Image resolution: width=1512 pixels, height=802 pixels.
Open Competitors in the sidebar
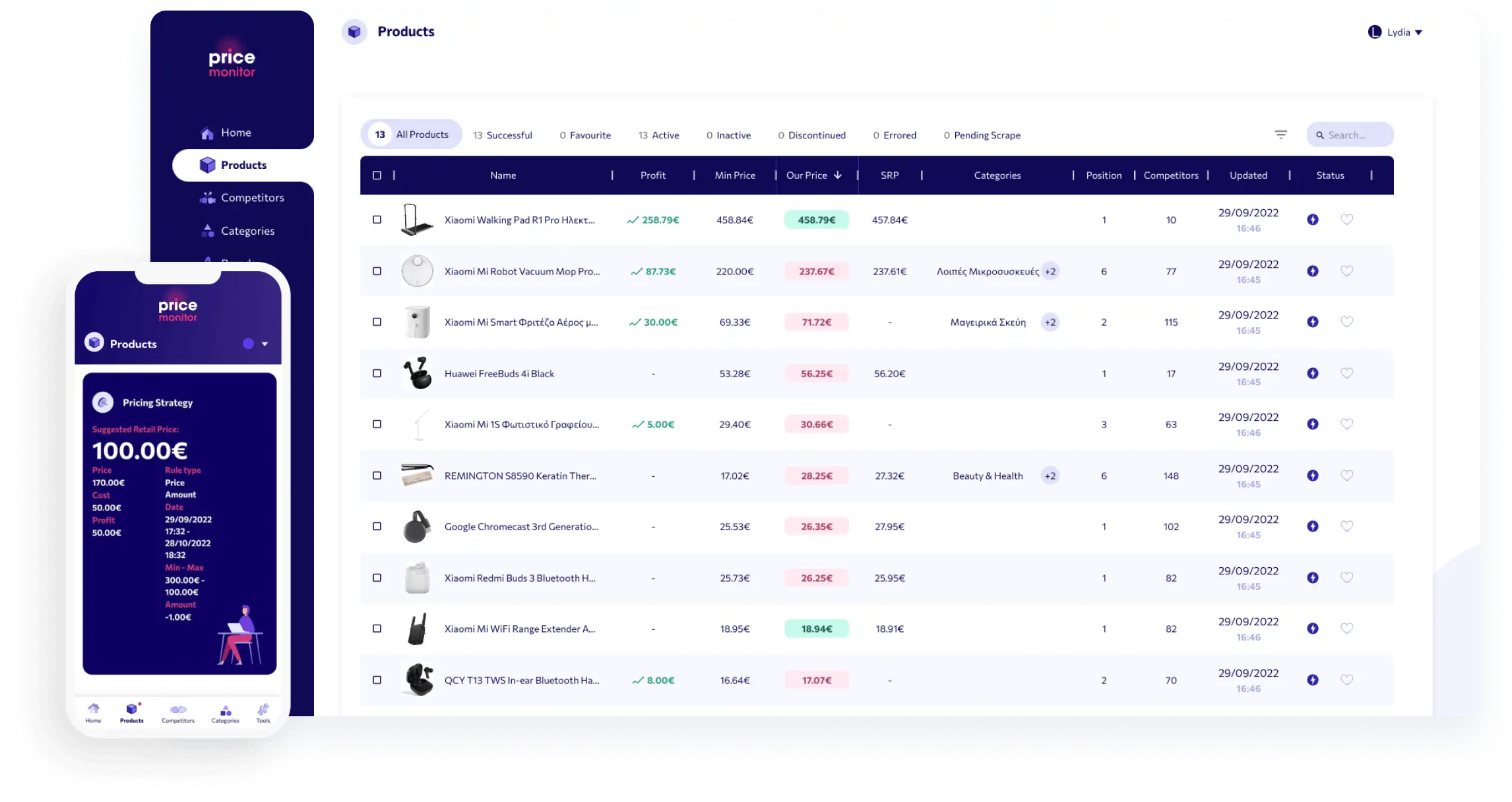coord(242,198)
